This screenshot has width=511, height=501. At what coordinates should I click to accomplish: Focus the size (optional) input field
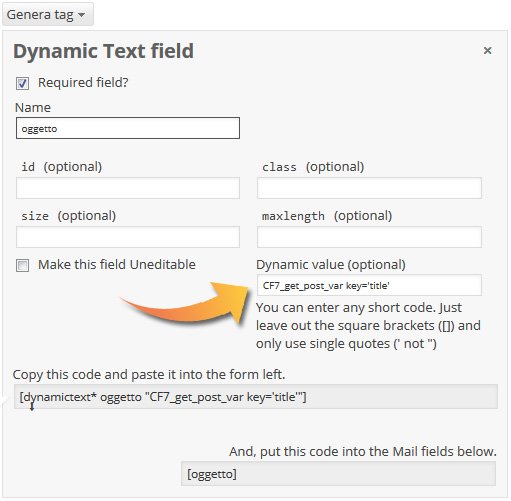click(x=128, y=237)
